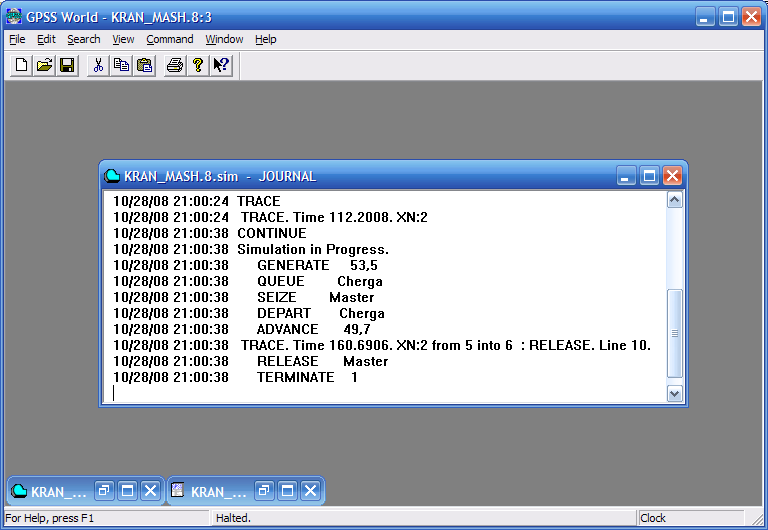Close the first minimized KRAN window

tap(151, 490)
